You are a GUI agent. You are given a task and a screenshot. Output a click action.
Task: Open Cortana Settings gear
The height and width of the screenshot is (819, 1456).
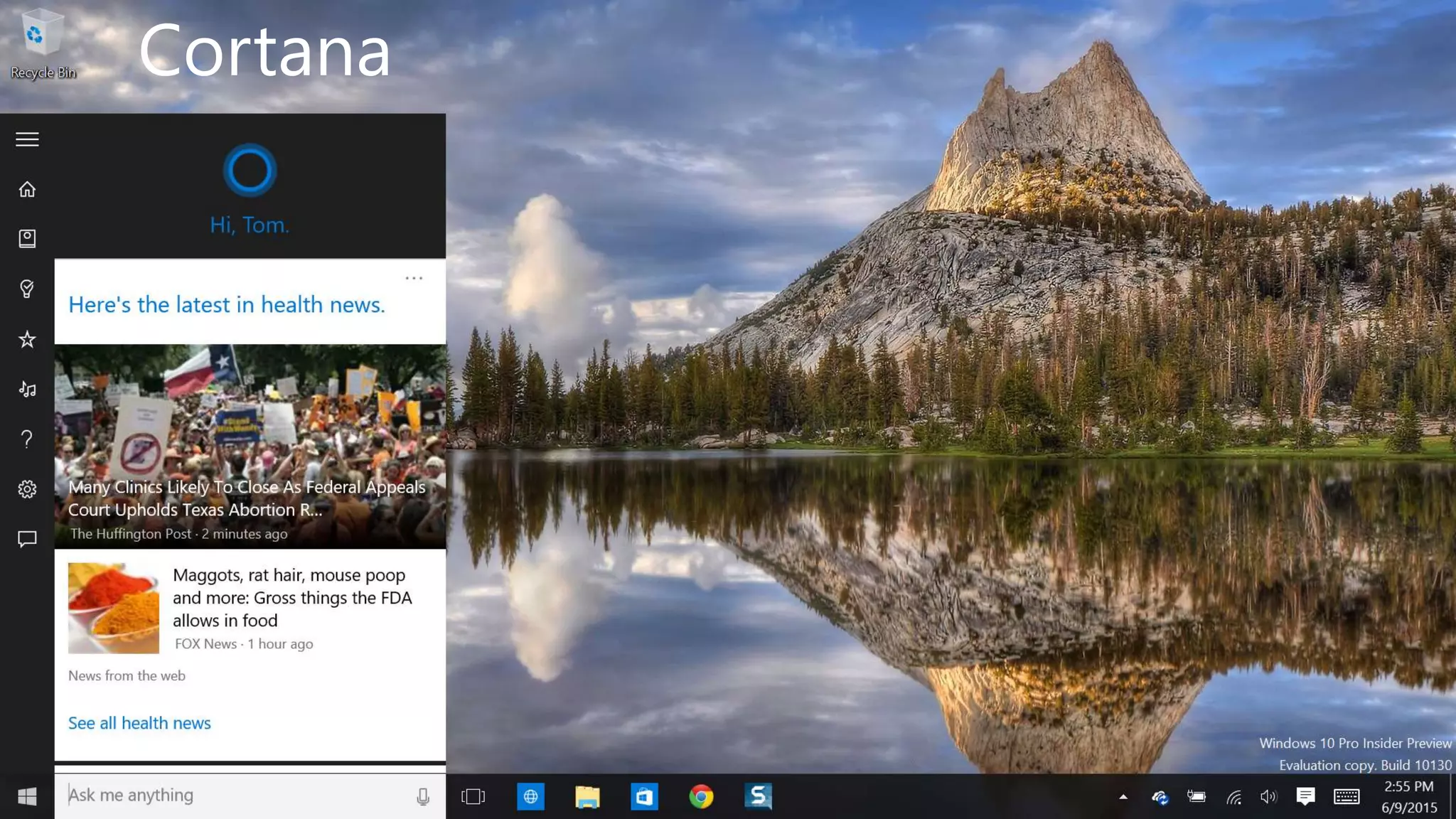(x=27, y=489)
